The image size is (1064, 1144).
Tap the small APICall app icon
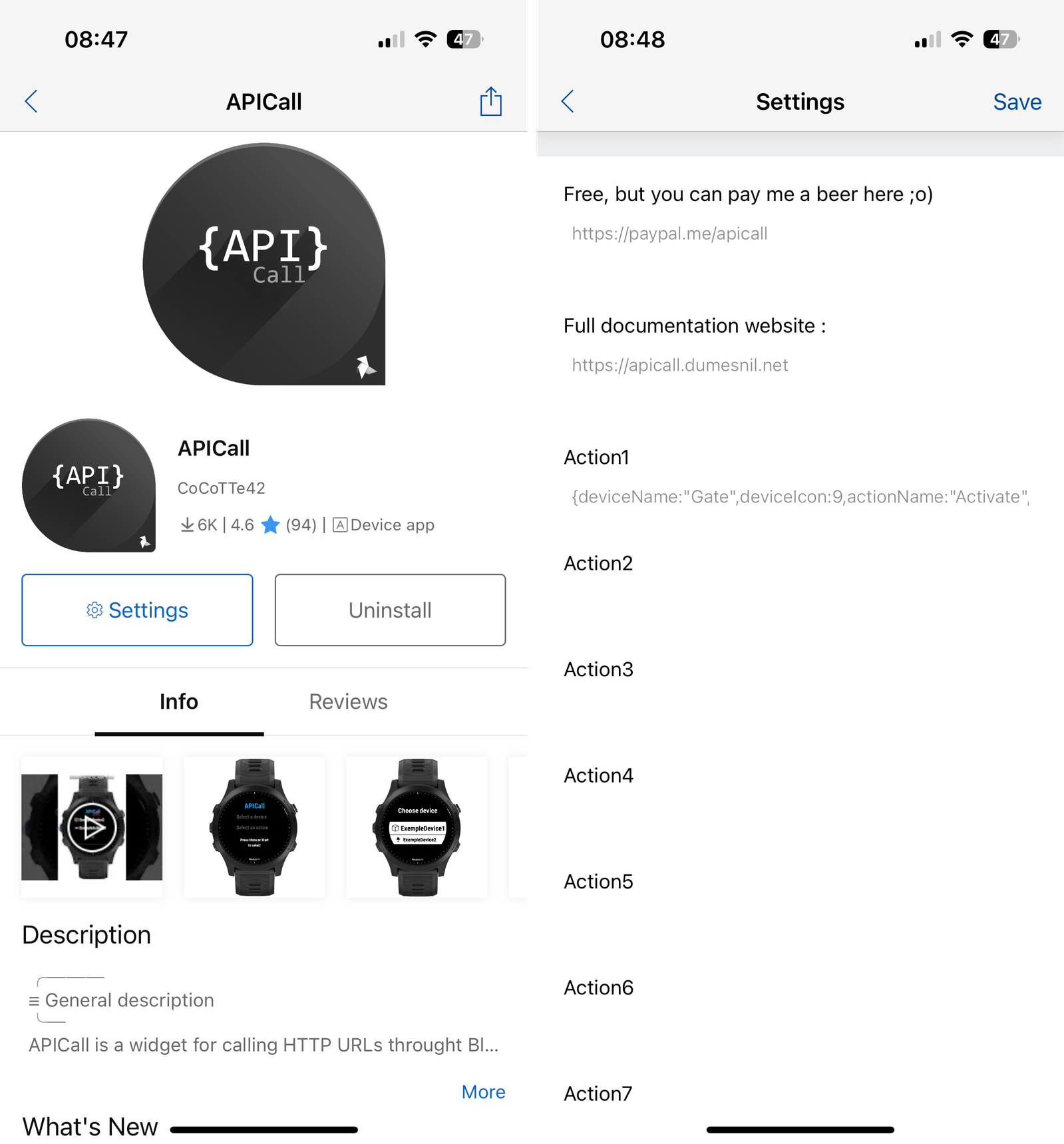coord(89,485)
